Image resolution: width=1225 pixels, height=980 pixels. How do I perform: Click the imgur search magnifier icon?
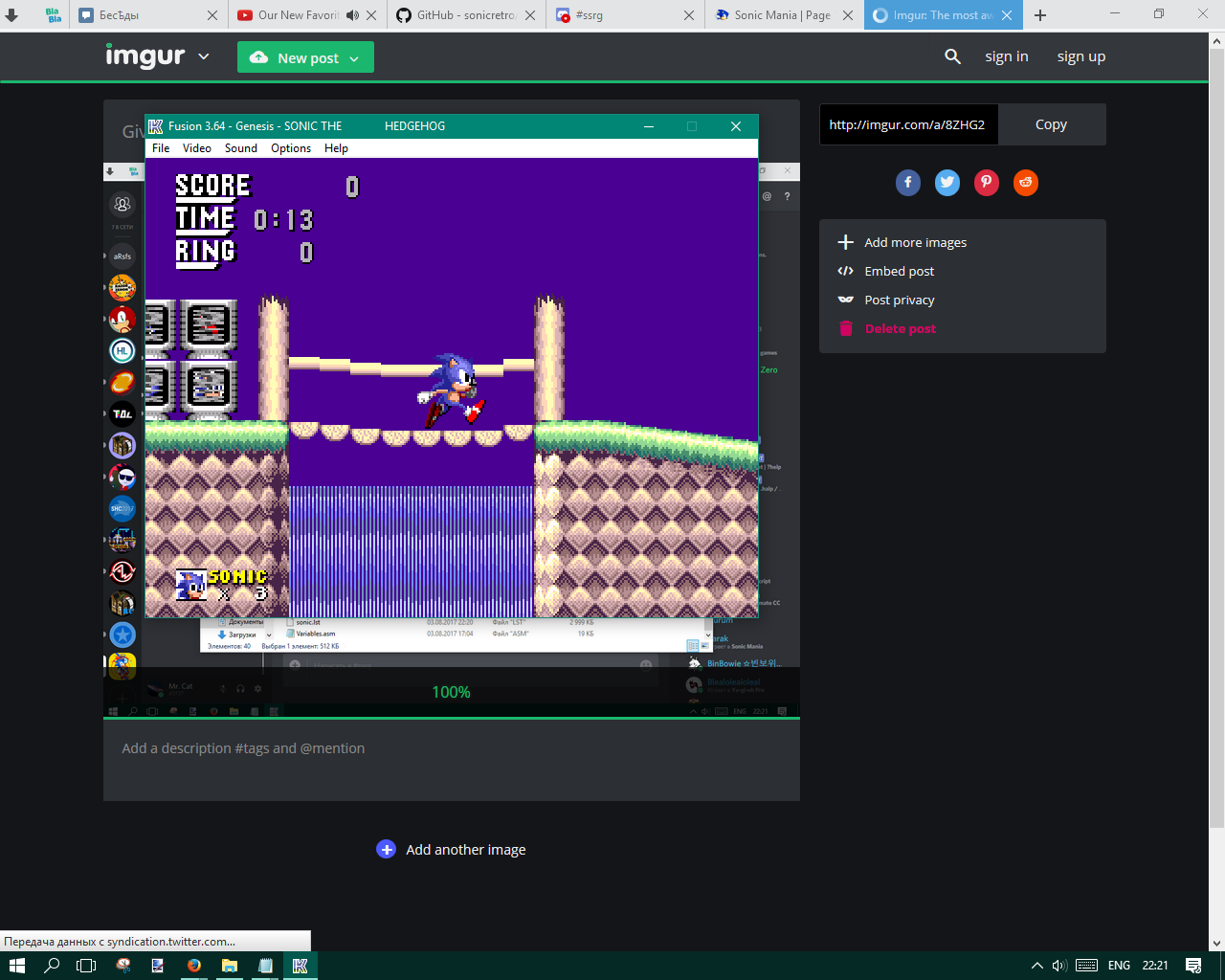click(x=952, y=57)
